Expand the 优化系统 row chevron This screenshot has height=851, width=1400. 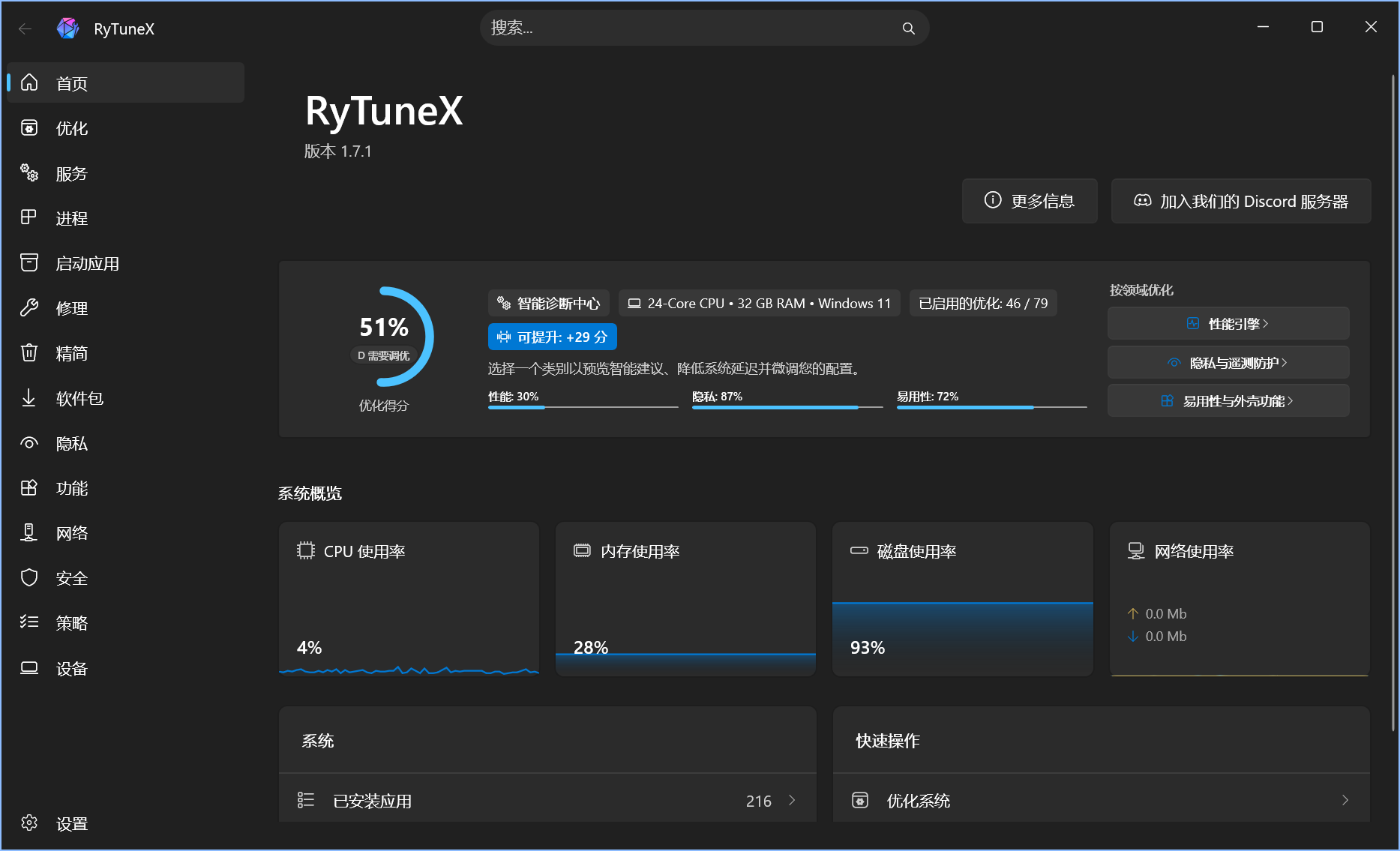[1345, 800]
